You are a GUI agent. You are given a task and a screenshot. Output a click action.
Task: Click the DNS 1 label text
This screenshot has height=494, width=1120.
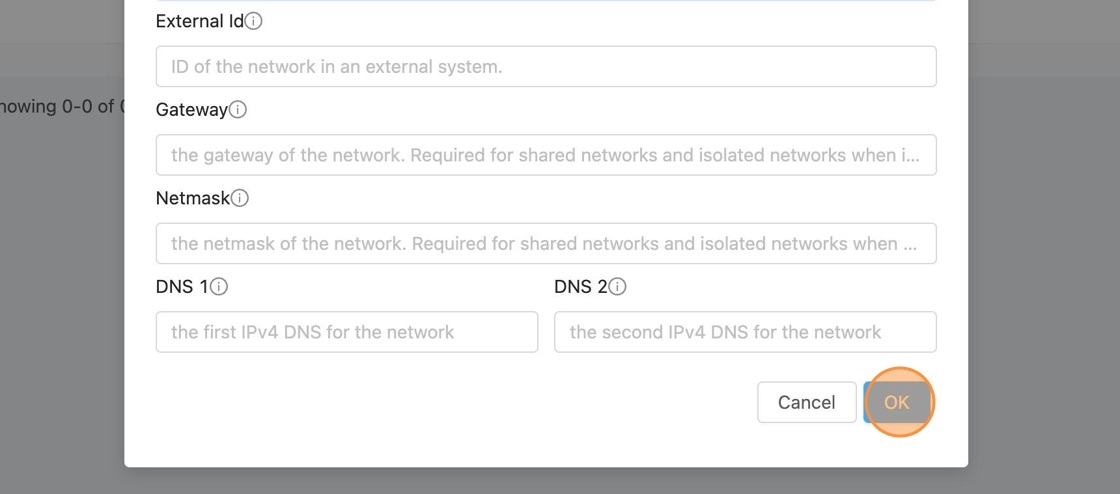182,287
